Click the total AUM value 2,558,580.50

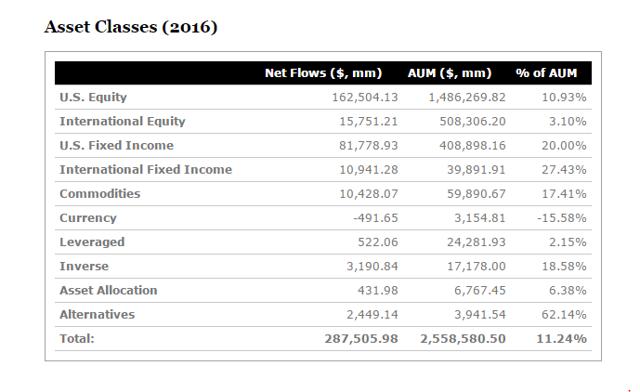point(463,339)
